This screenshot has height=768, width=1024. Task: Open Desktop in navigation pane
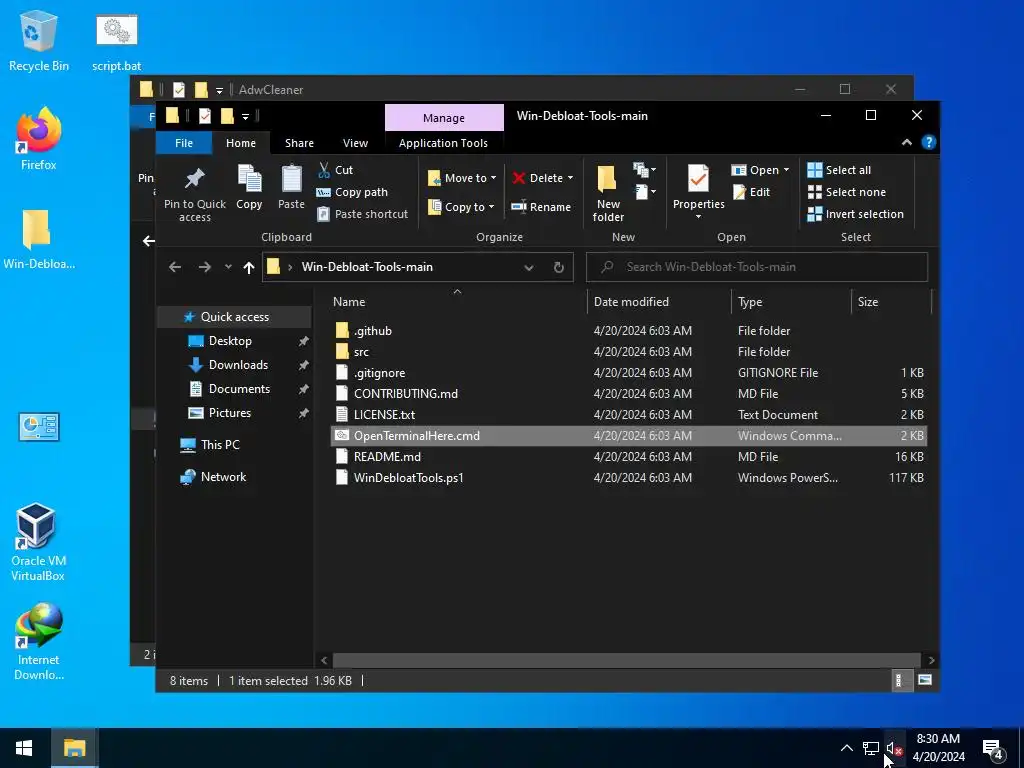coord(230,341)
